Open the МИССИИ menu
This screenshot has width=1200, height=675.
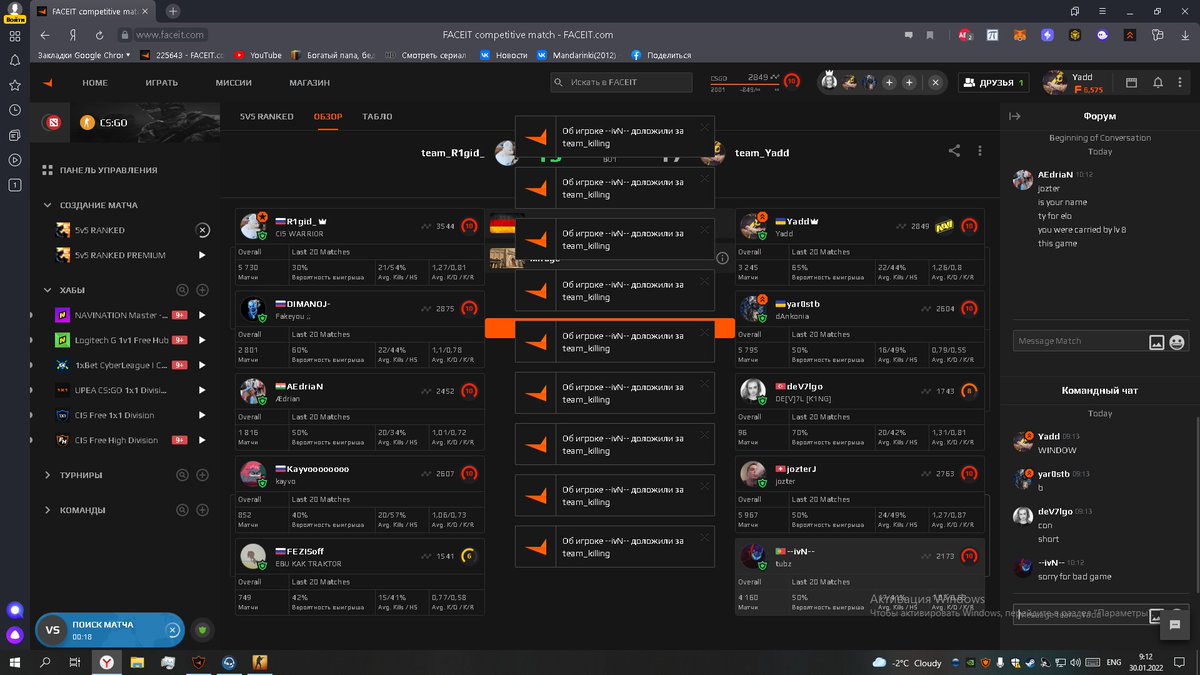tap(234, 83)
